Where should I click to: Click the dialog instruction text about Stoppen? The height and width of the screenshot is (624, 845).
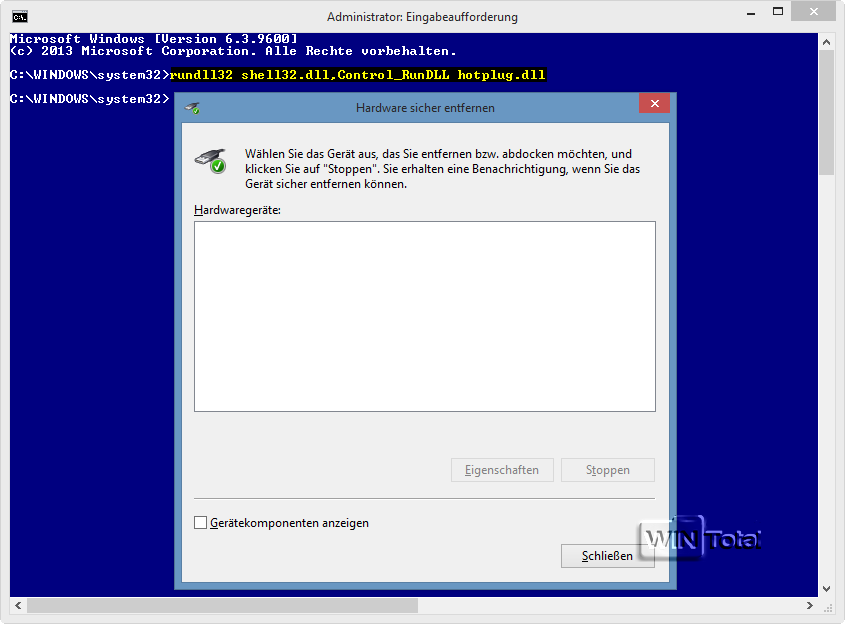pos(442,169)
